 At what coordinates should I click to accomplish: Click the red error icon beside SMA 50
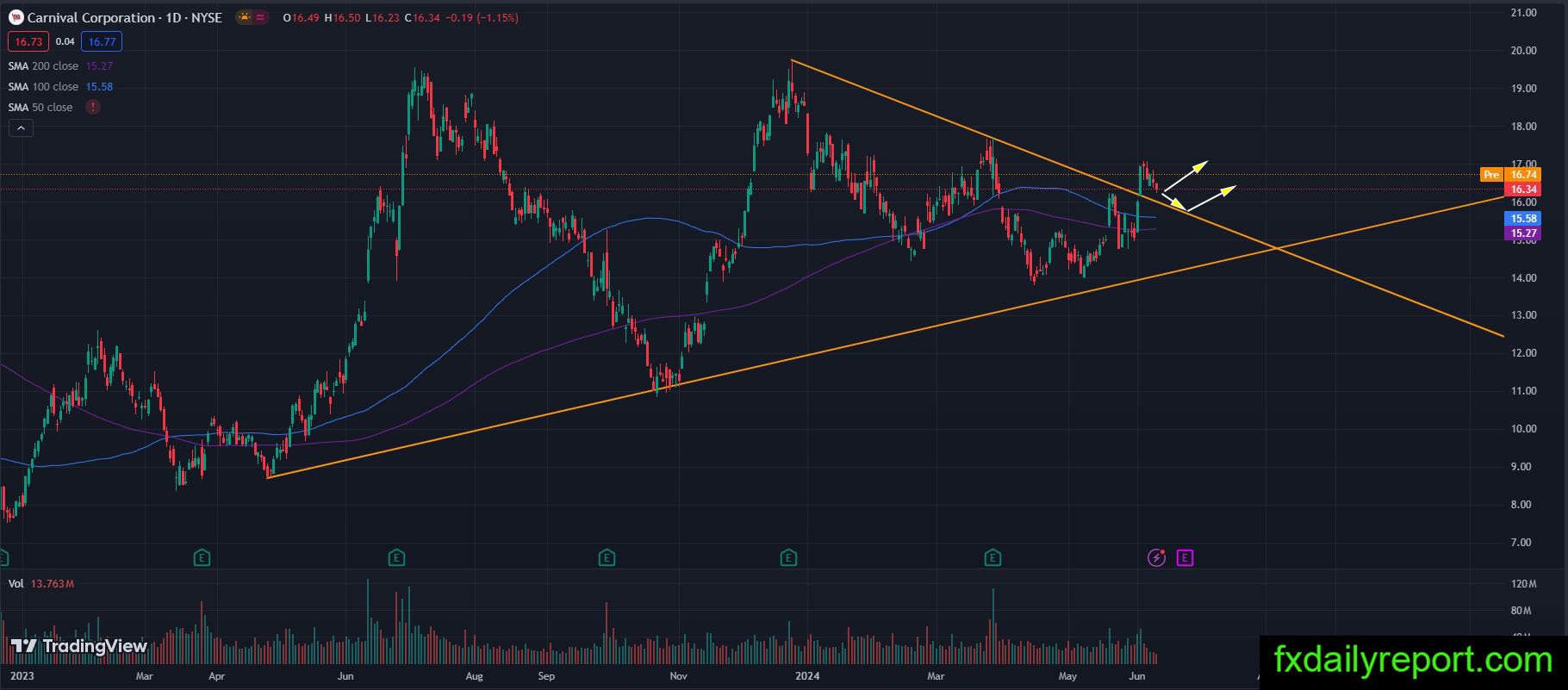(x=92, y=107)
